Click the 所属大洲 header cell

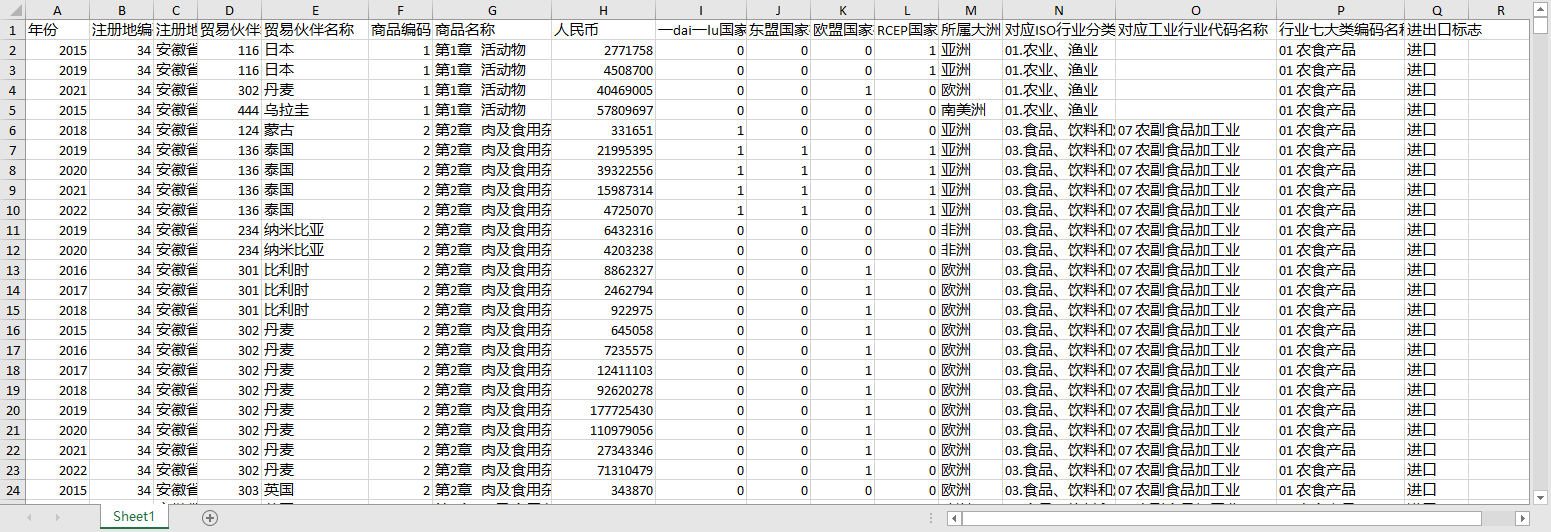970,30
